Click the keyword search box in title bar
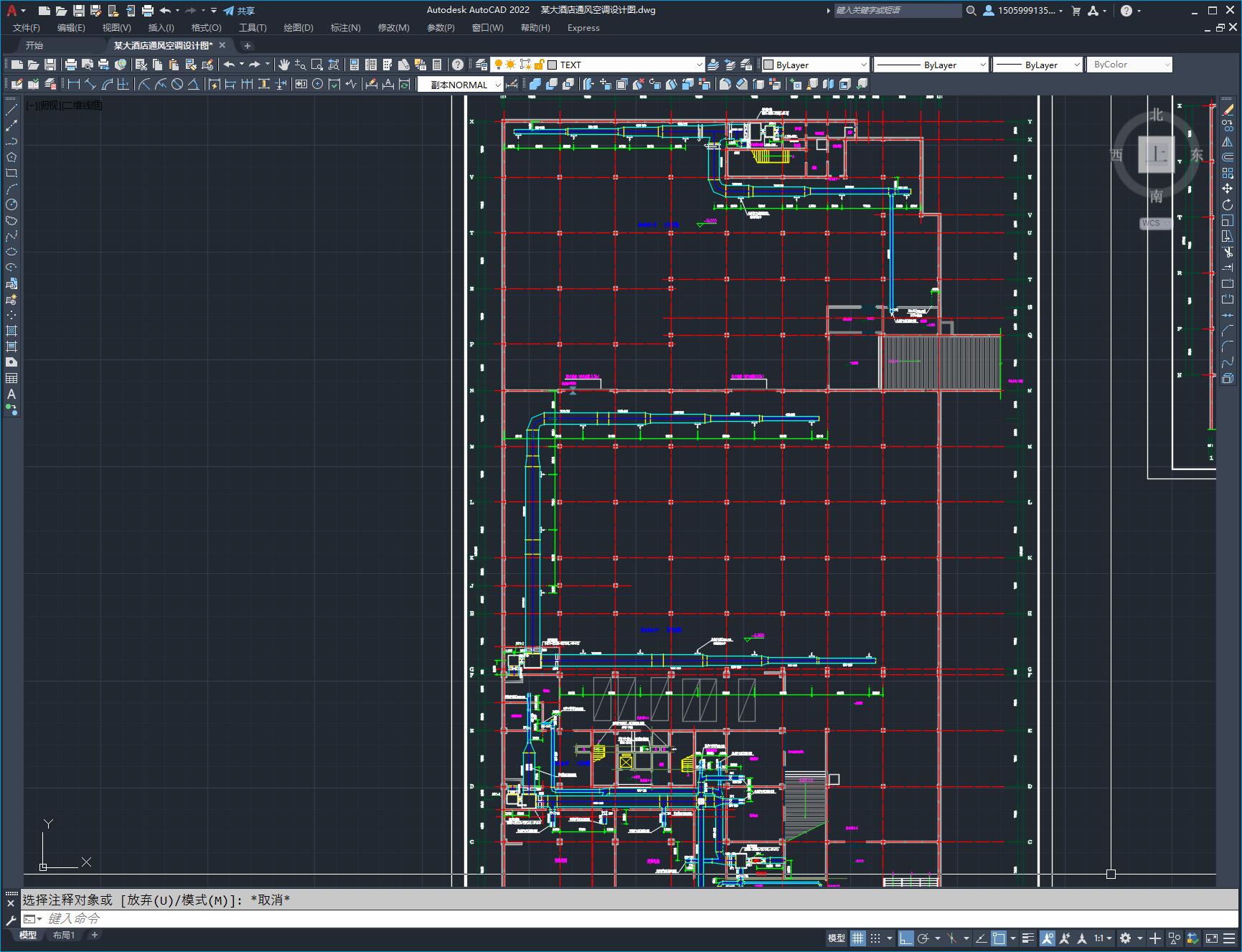 coord(898,11)
